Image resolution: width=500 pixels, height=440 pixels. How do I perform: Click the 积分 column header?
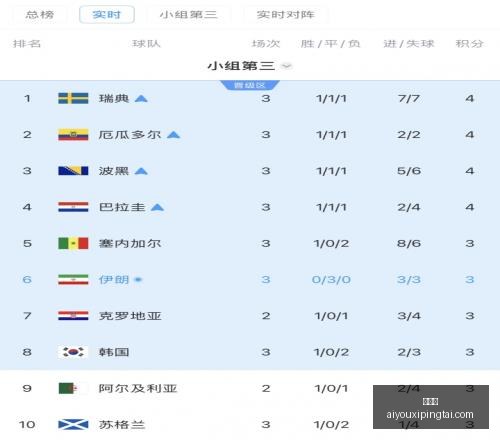(x=470, y=44)
